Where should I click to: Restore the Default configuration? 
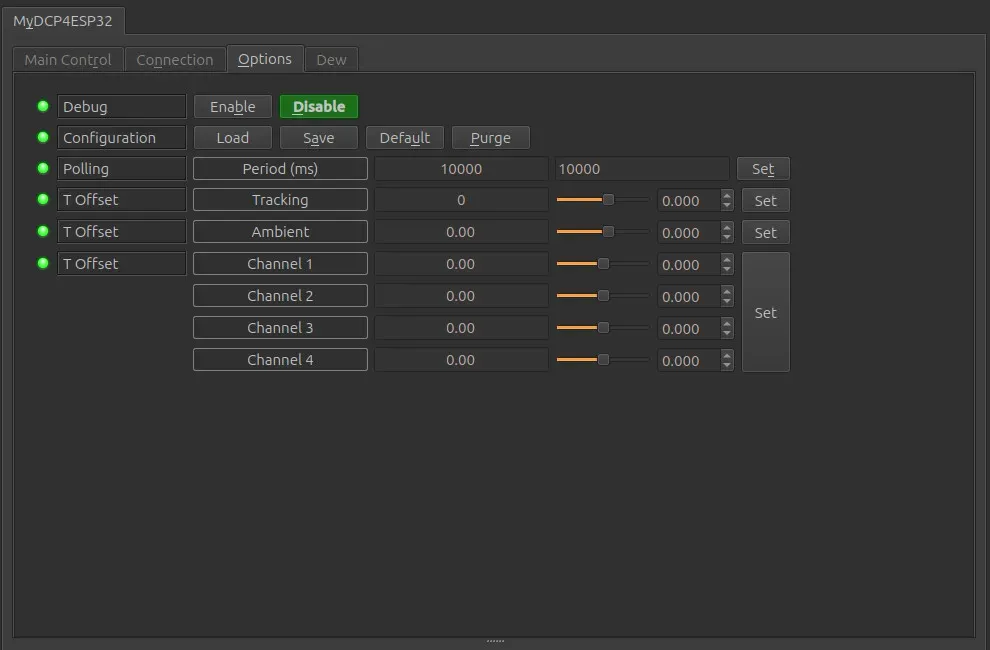coord(405,138)
